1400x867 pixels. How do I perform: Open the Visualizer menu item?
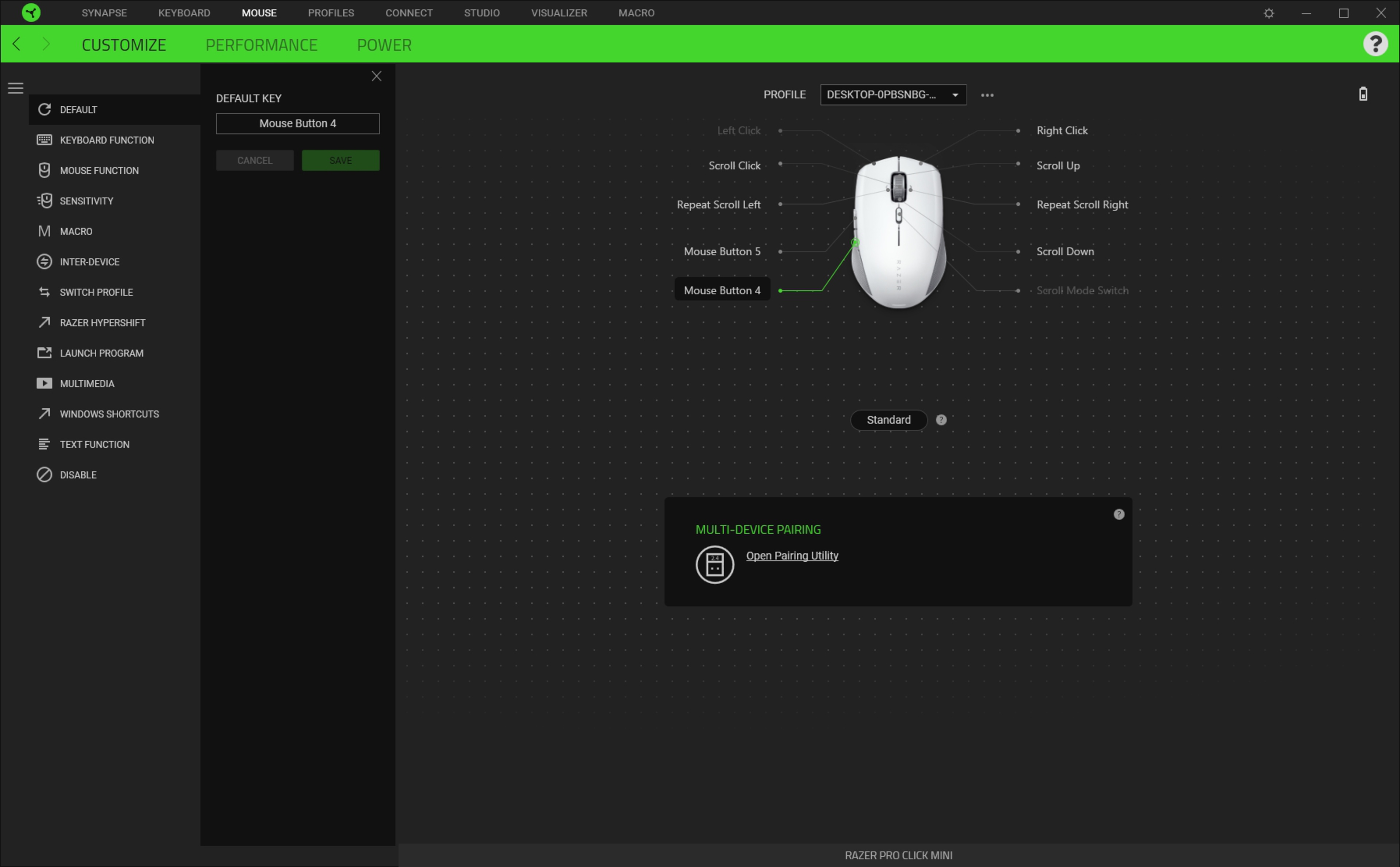point(559,13)
